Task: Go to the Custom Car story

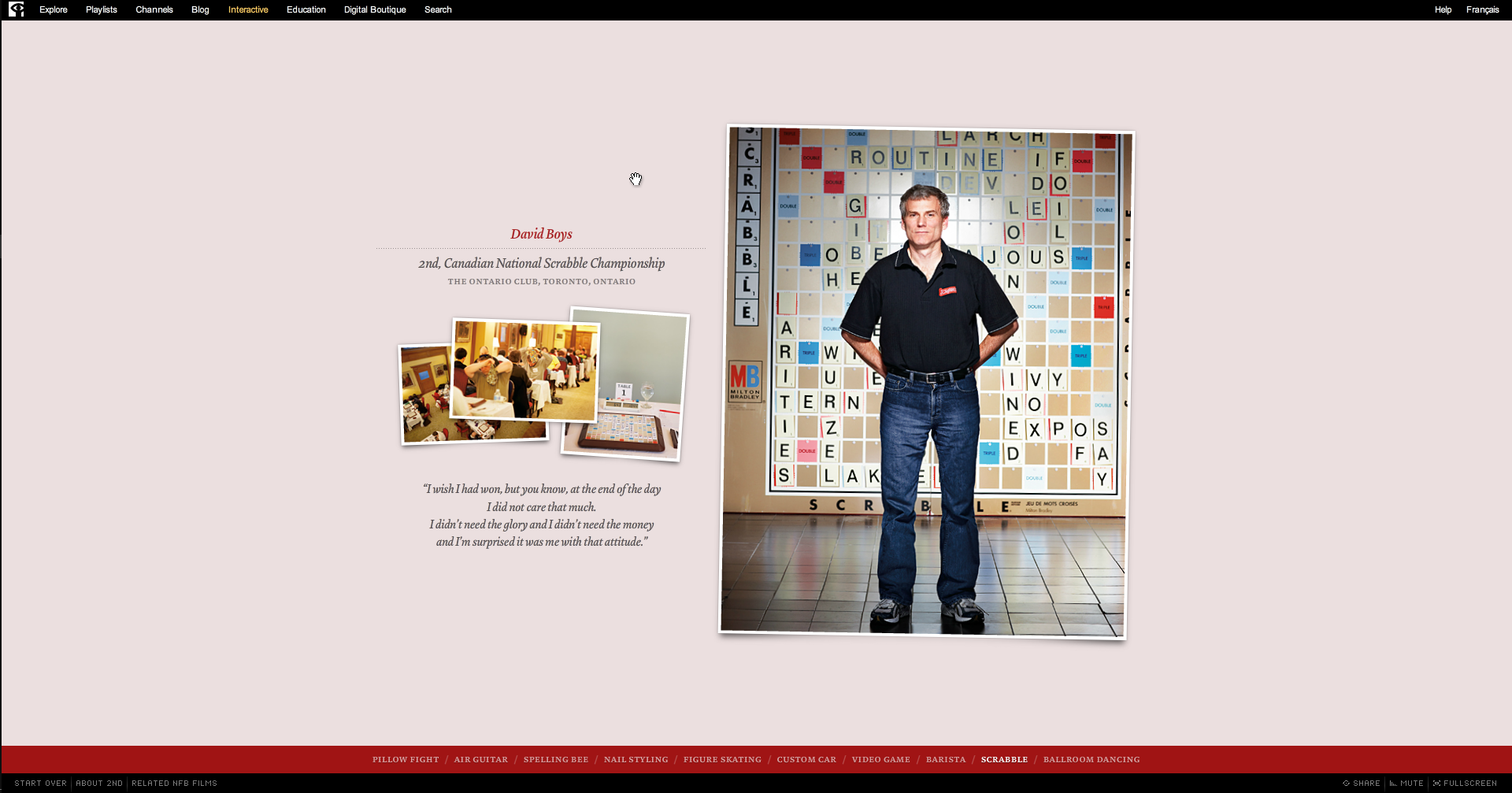Action: [806, 760]
